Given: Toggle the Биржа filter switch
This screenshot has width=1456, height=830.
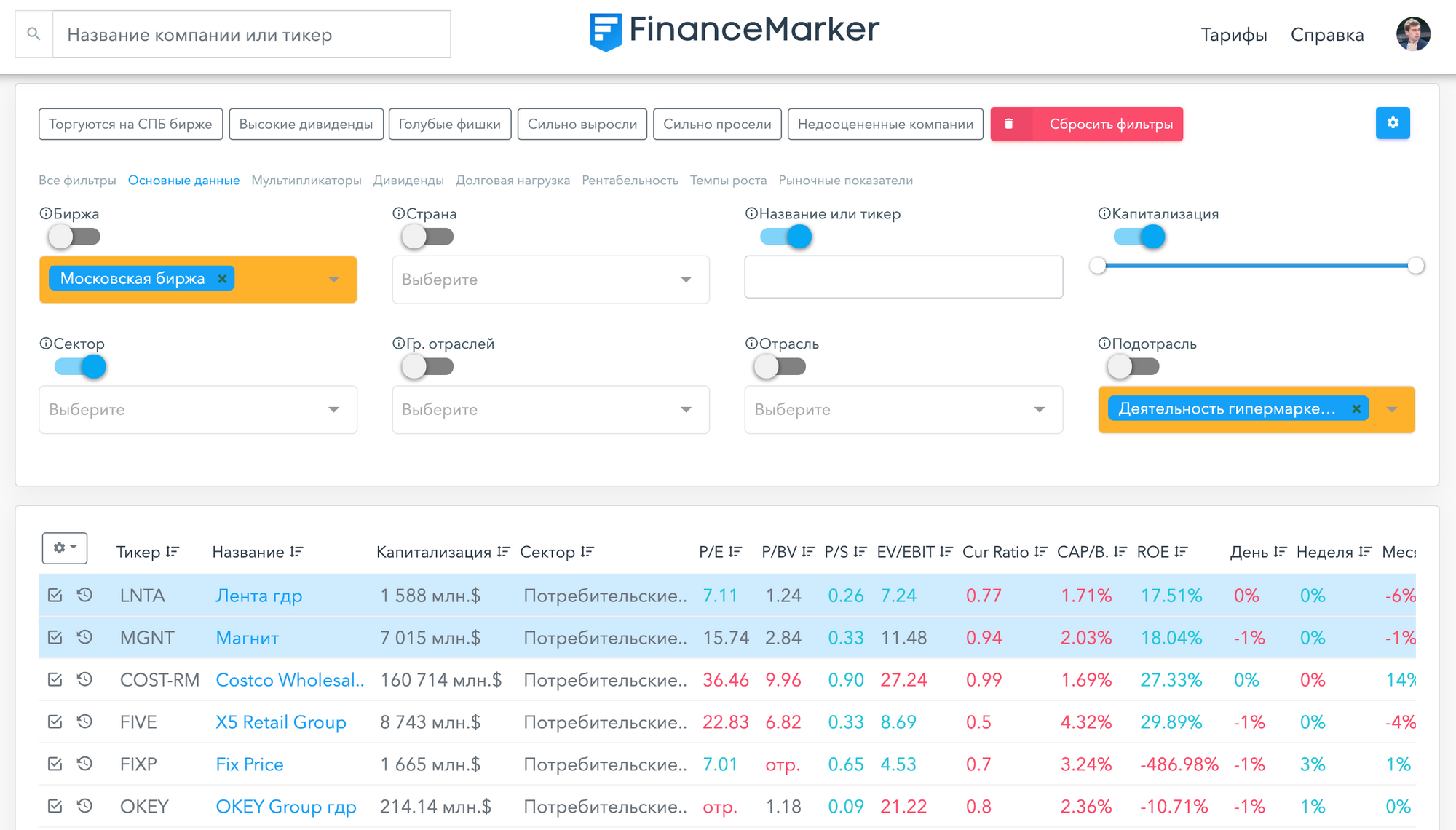Looking at the screenshot, I should coord(74,237).
